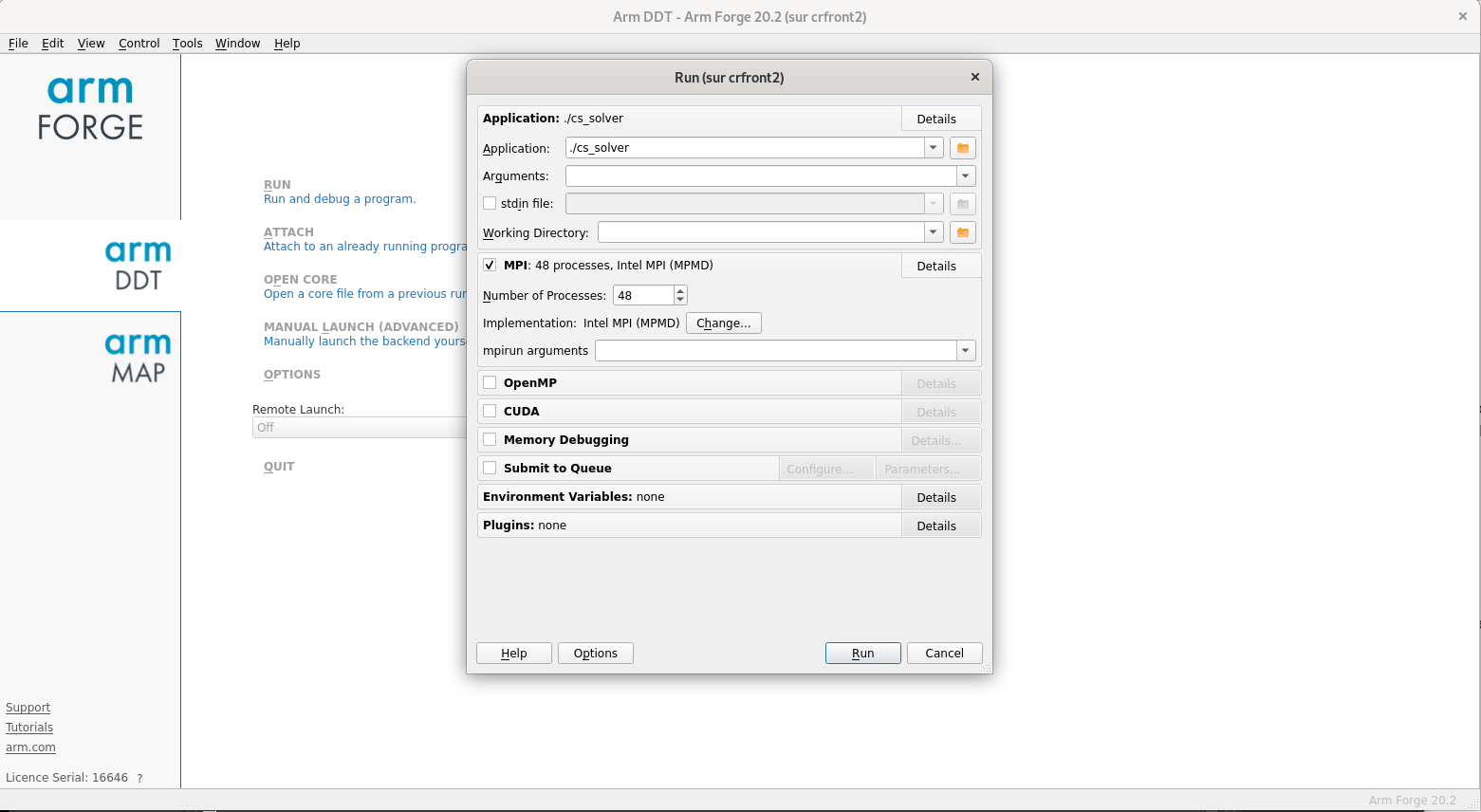Expand the Arguments dropdown arrow
This screenshot has height=812, width=1481.
pos(966,176)
